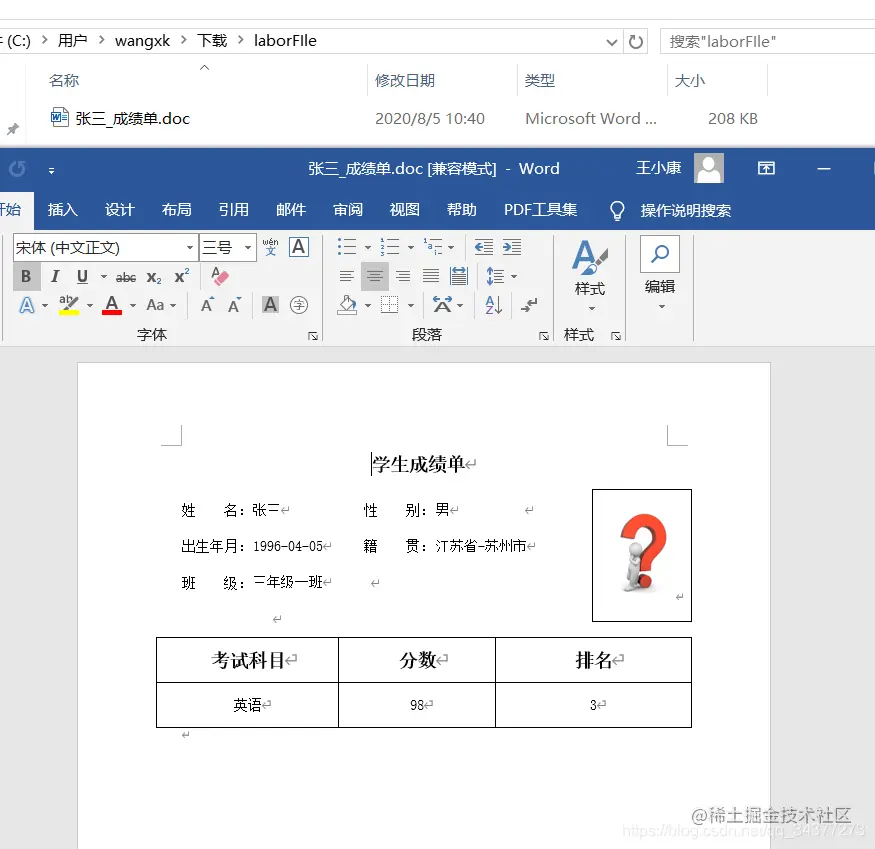The height and width of the screenshot is (849, 875).
Task: Open the 审阅 ribbon tab
Action: click(348, 210)
